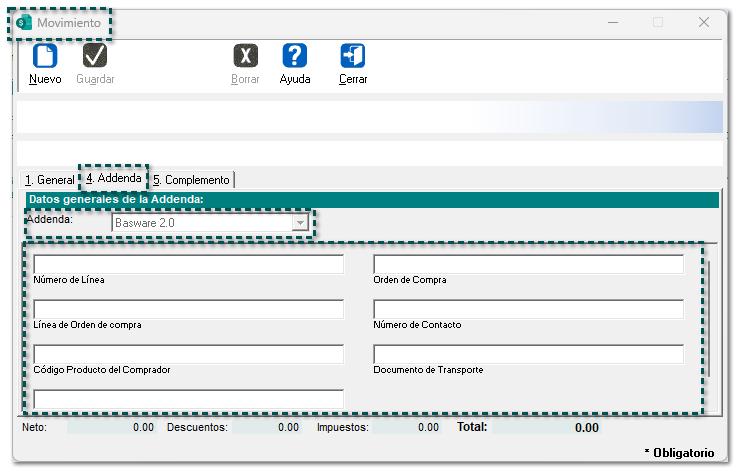Click the Movimiento window app icon
The image size is (737, 471).
pyautogui.click(x=25, y=22)
